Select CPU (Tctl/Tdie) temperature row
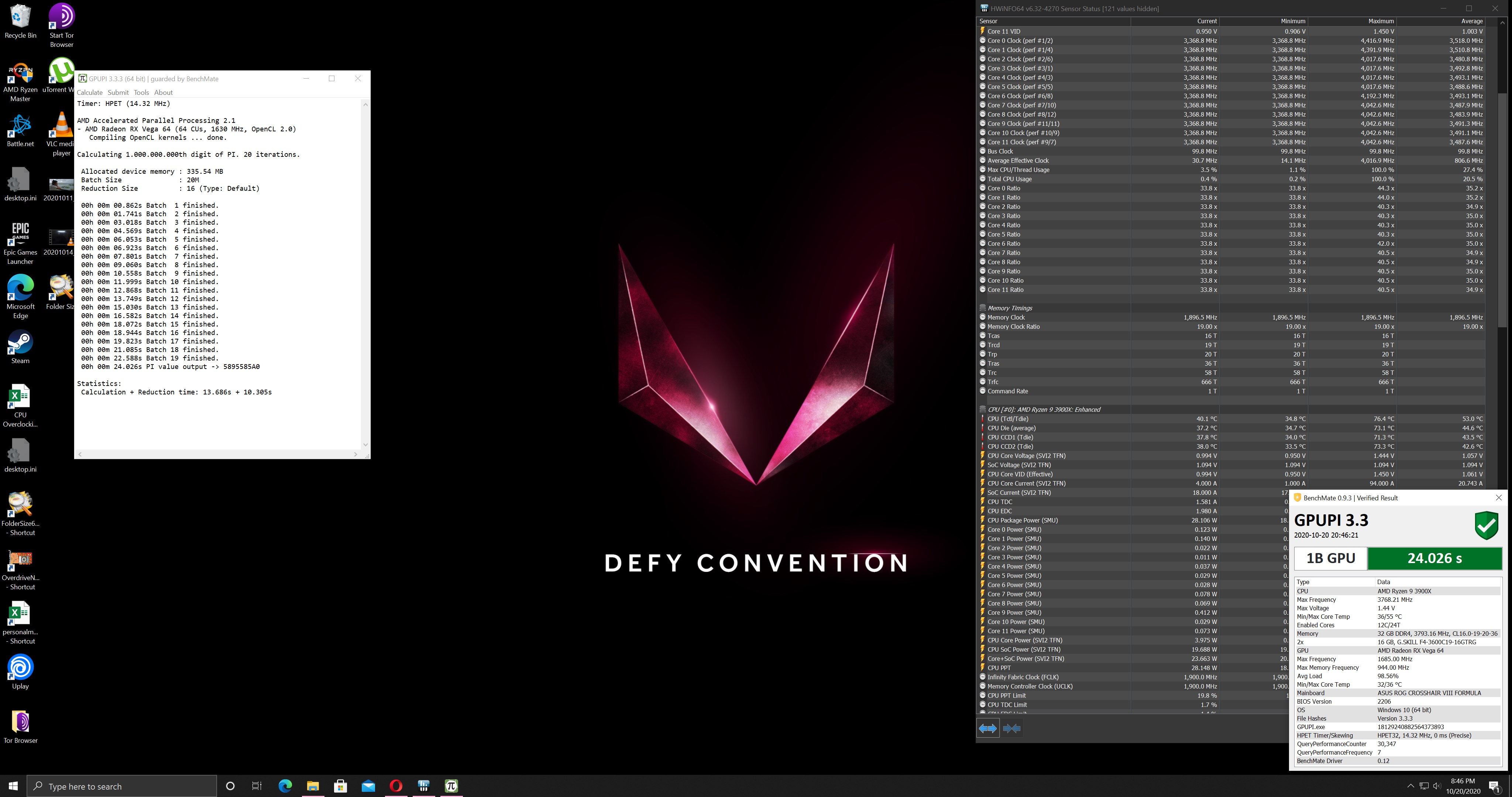 pyautogui.click(x=1231, y=418)
